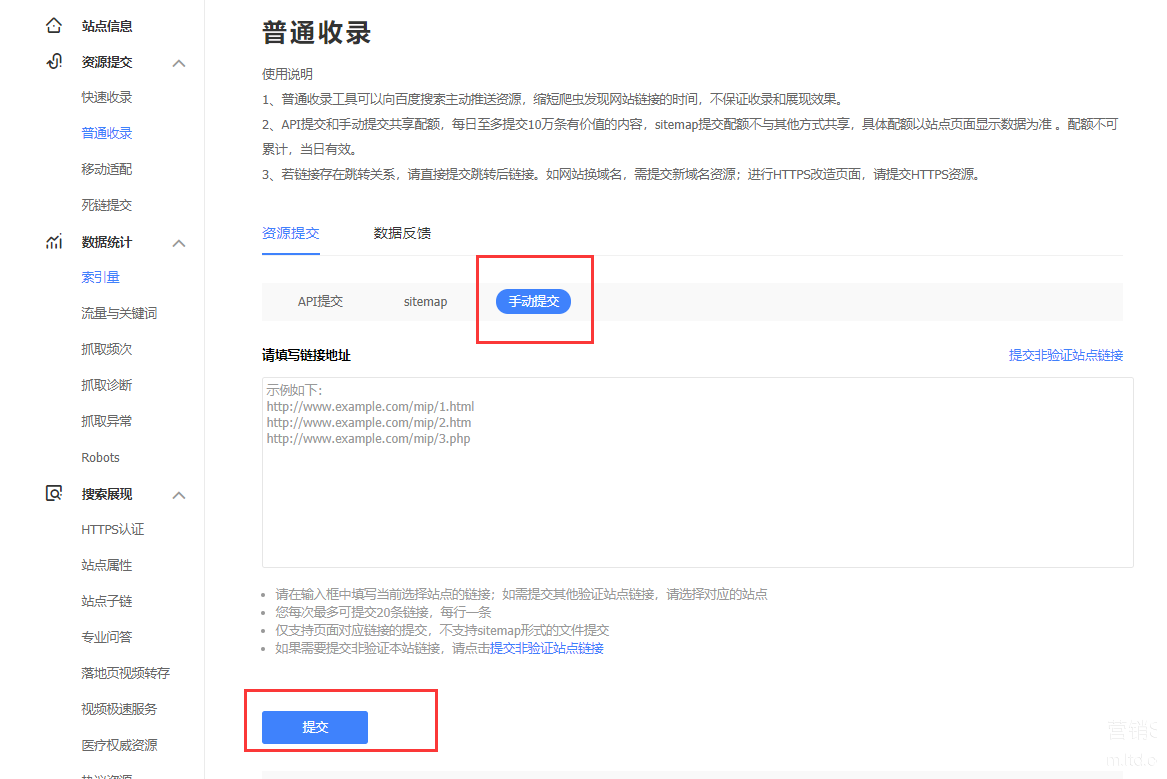The image size is (1167, 779).
Task: Open 快速收录 in the sidebar
Action: [107, 98]
